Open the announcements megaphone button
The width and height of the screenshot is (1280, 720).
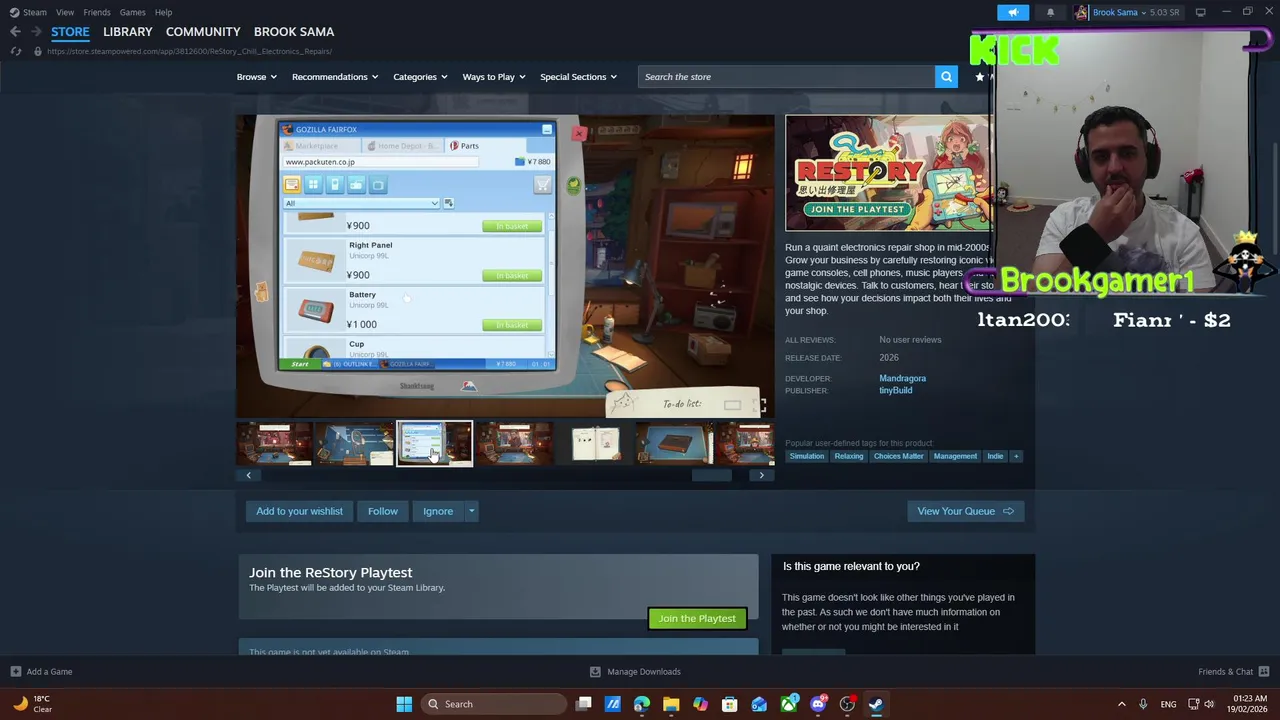1013,12
